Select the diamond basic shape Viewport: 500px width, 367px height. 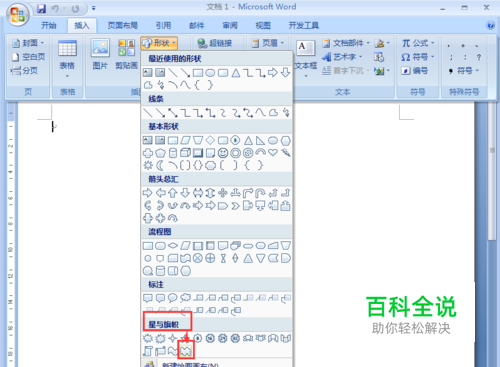coord(210,140)
